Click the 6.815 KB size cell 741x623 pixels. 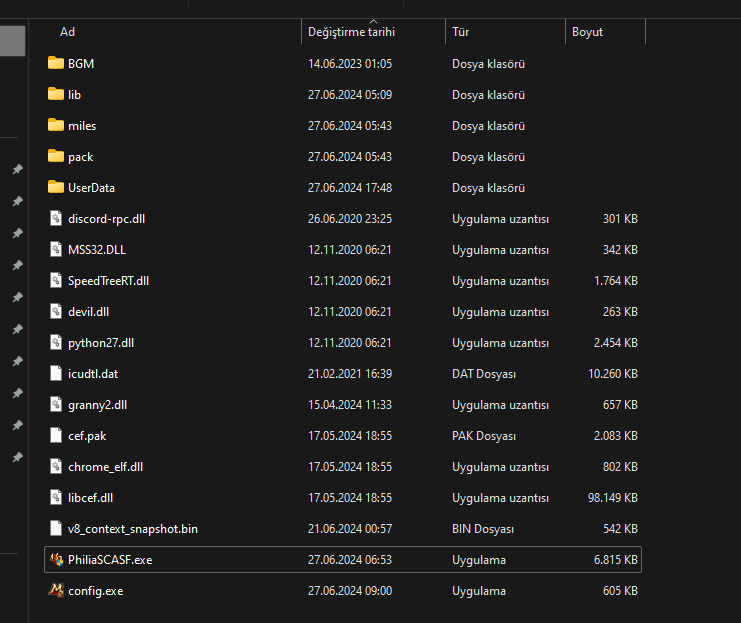click(615, 560)
